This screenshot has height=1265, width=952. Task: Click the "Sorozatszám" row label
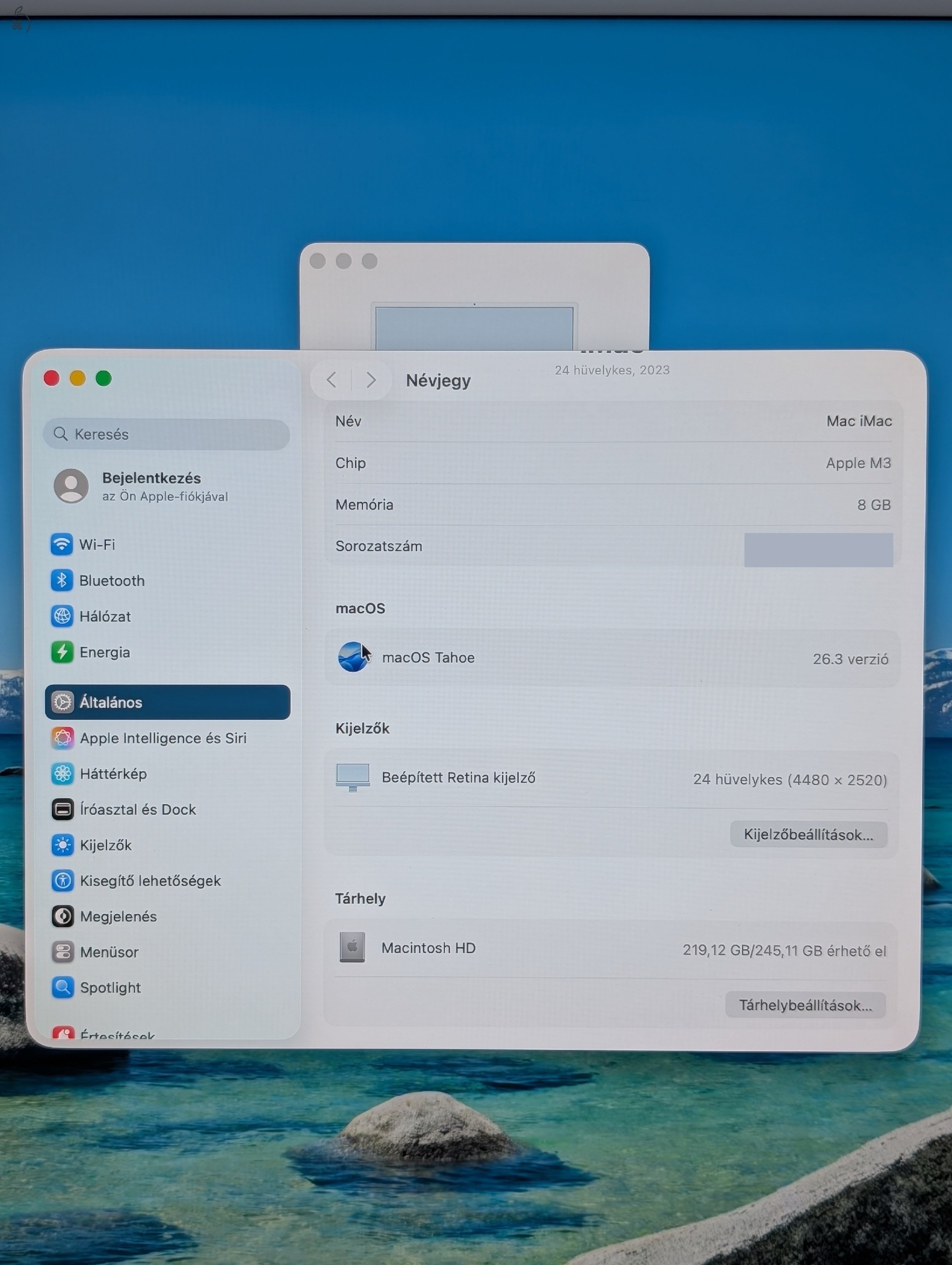coord(379,546)
